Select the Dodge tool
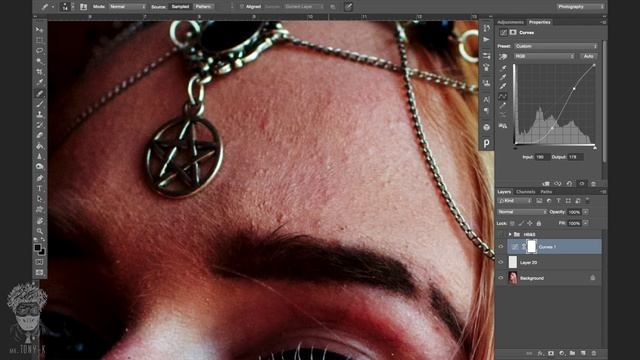This screenshot has width=640, height=360. [39, 167]
